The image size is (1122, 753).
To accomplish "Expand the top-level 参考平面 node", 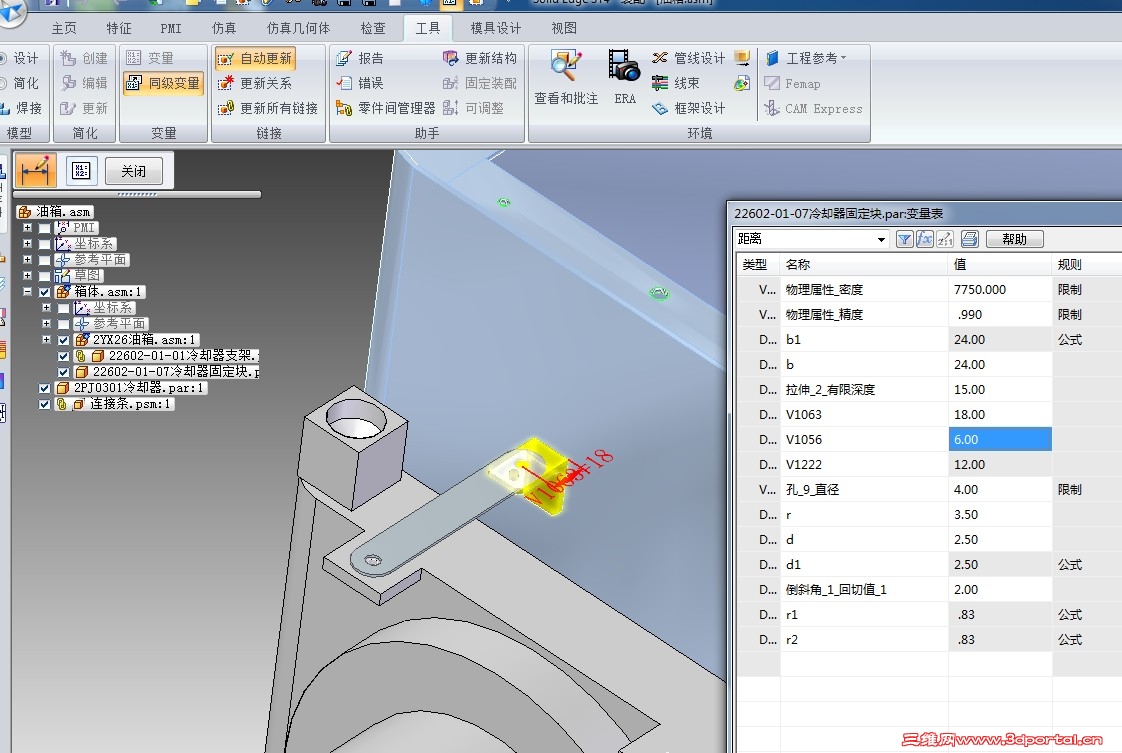I will coord(27,260).
